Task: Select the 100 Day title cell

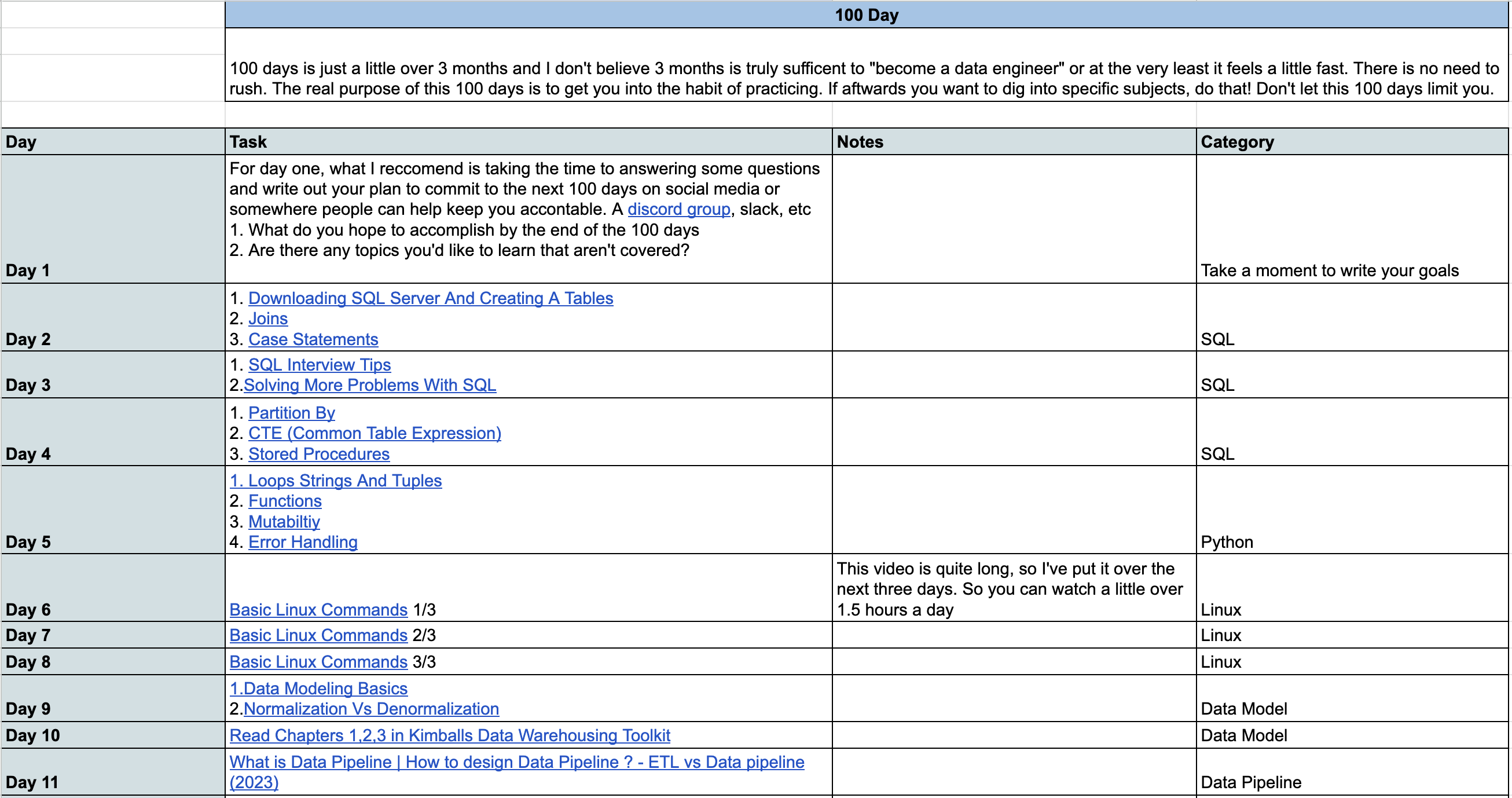Action: [866, 14]
